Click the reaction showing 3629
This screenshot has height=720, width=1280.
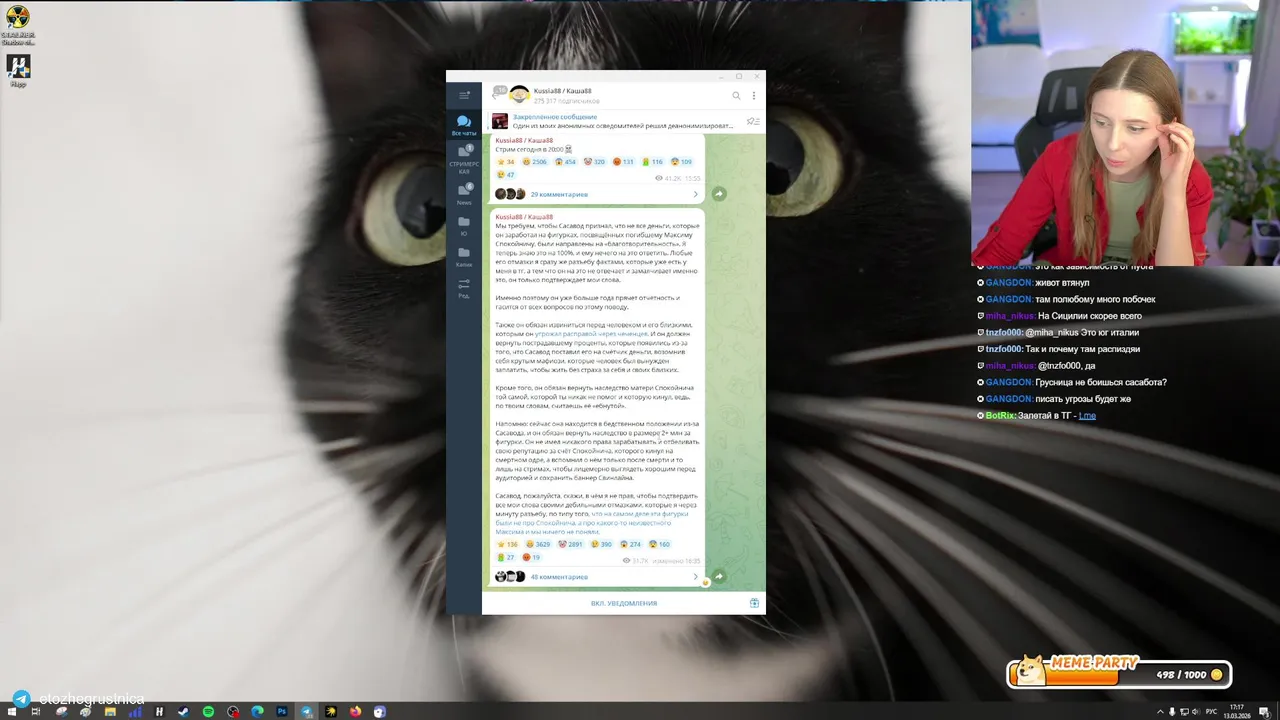point(538,544)
